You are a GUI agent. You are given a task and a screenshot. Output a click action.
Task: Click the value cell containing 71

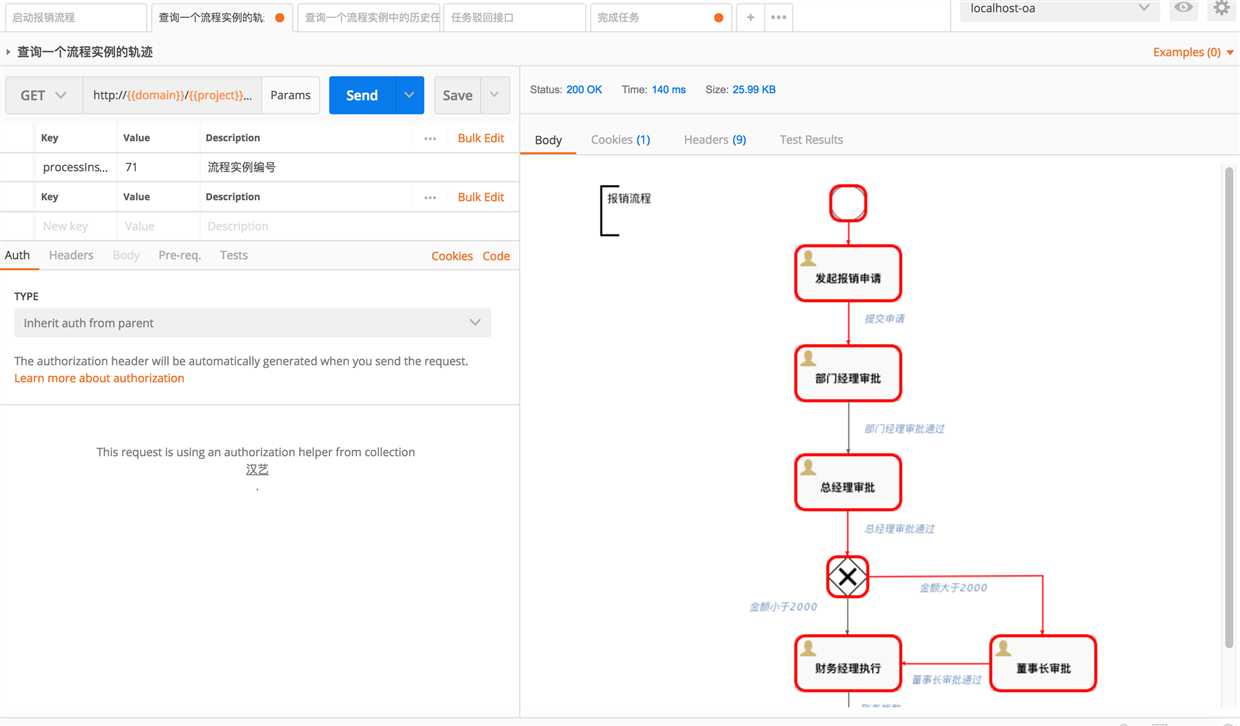(158, 167)
